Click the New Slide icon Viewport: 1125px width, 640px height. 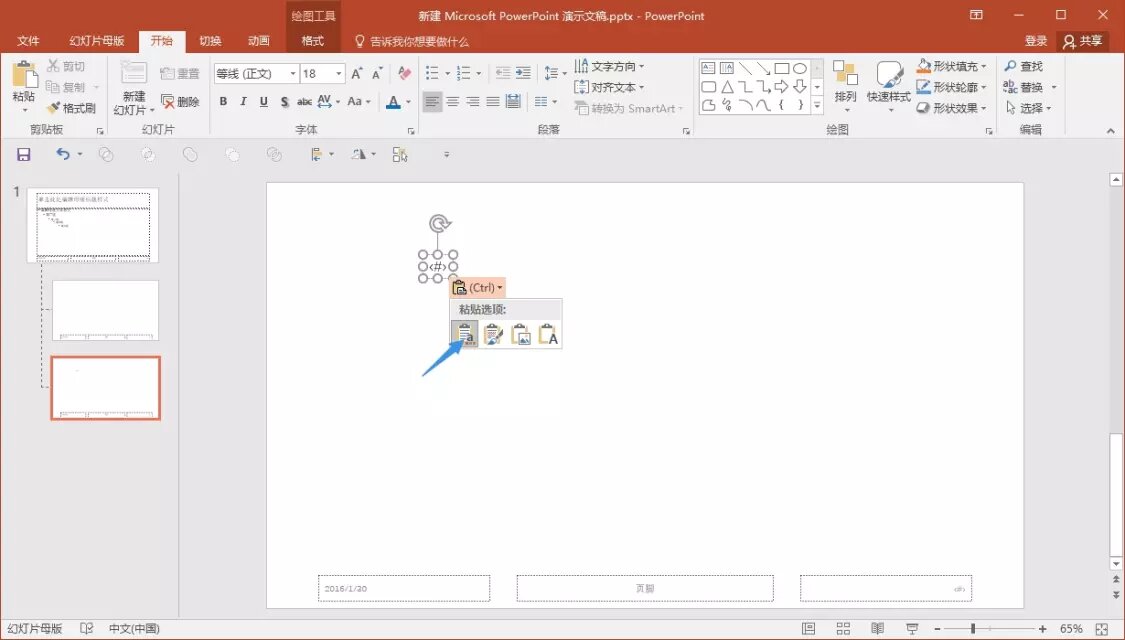(134, 72)
